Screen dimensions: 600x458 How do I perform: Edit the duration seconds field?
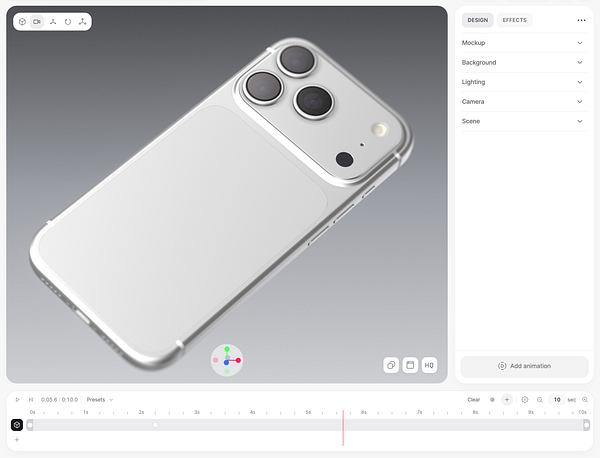(x=557, y=399)
